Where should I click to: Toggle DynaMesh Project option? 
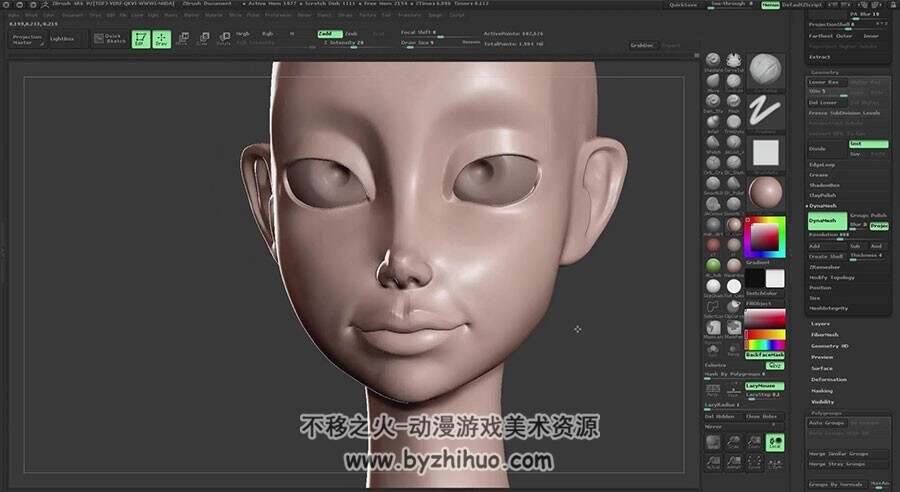pyautogui.click(x=879, y=226)
